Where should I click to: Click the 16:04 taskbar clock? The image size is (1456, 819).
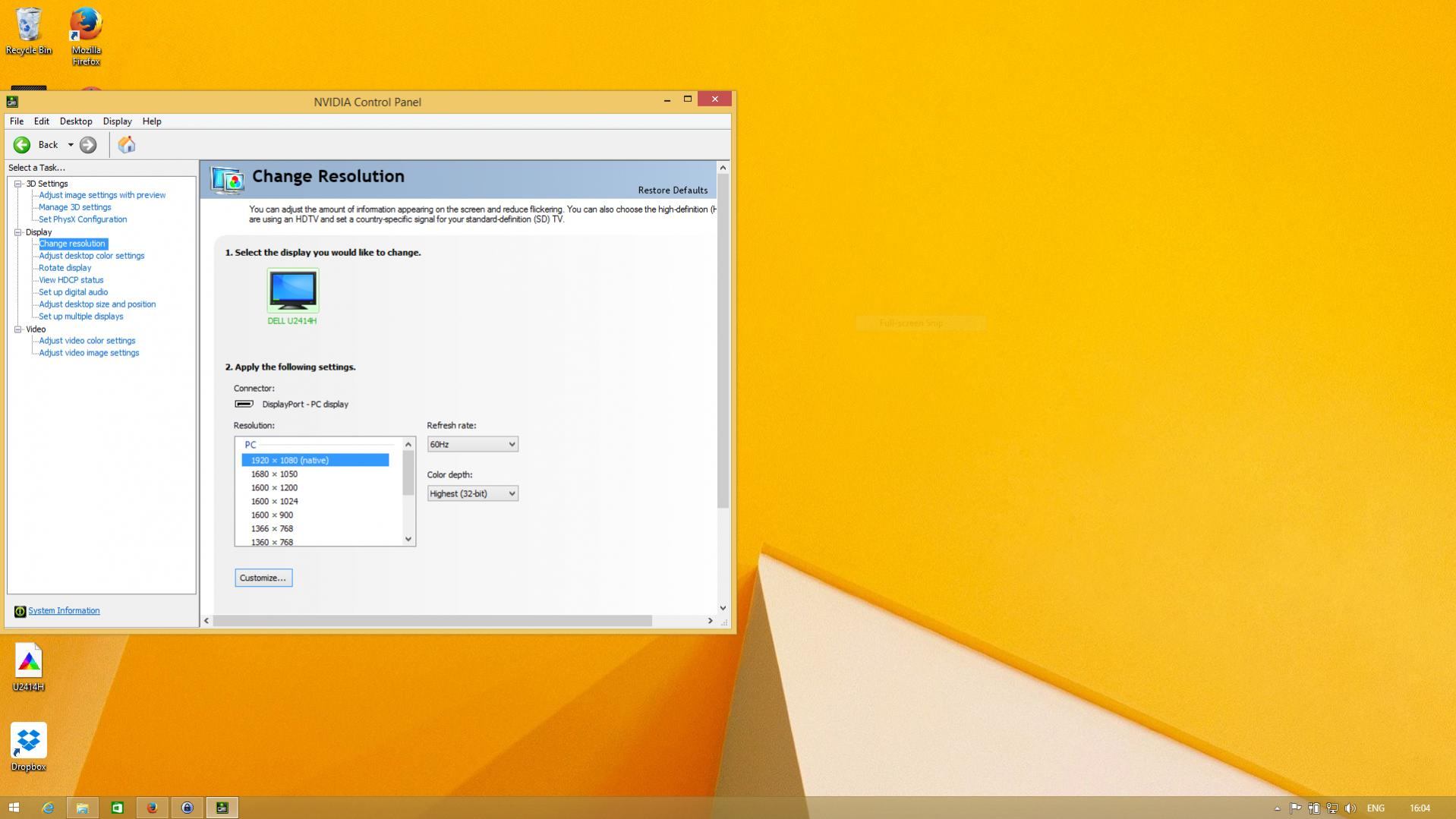(x=1420, y=808)
